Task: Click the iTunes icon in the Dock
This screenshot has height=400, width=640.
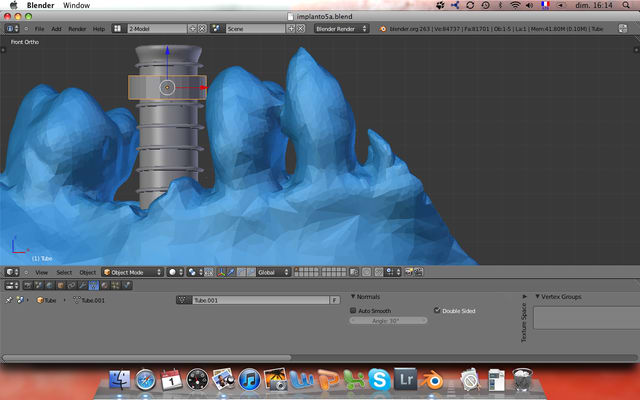Action: 250,379
